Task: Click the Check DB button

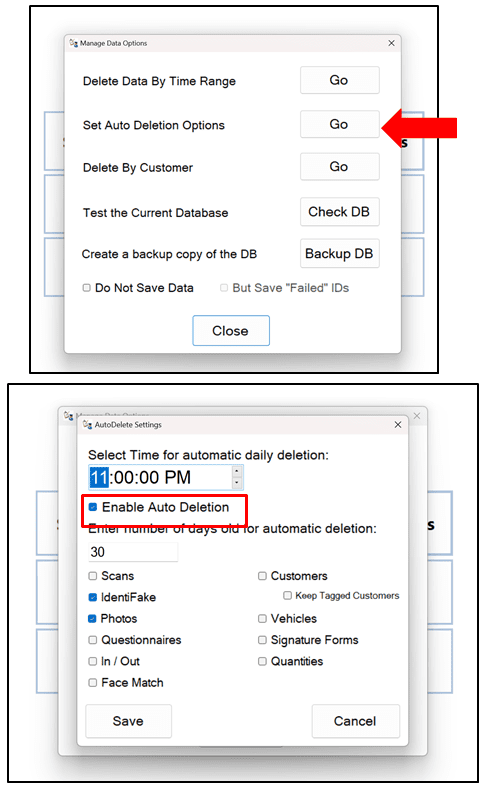Action: [x=339, y=212]
